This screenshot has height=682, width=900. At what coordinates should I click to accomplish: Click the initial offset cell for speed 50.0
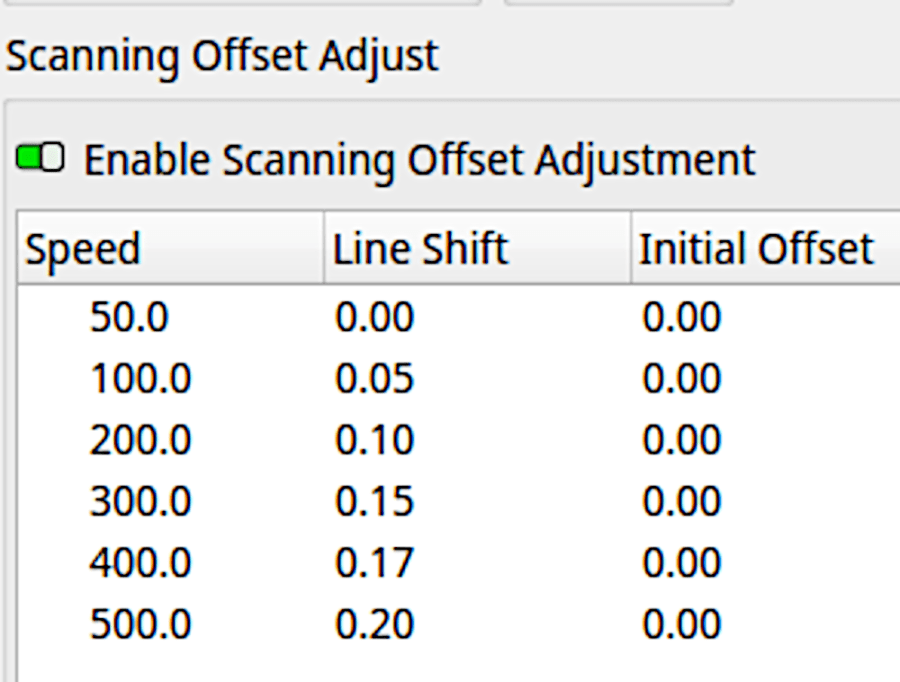pyautogui.click(x=680, y=317)
